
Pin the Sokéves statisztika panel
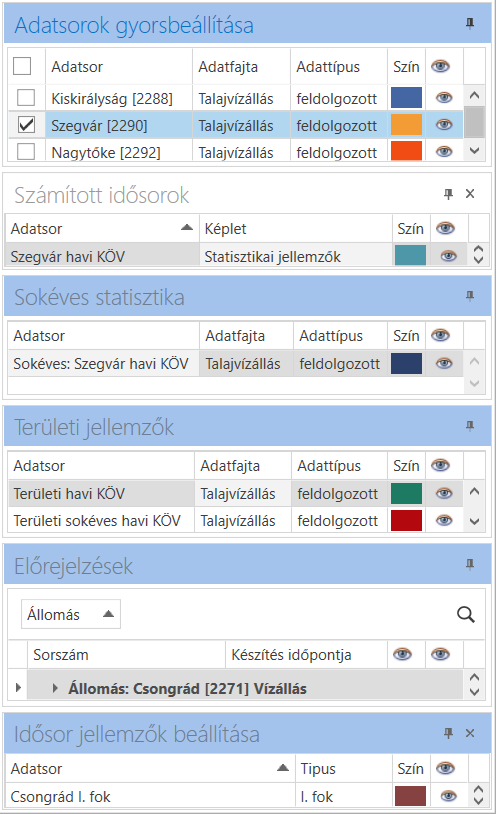[470, 296]
